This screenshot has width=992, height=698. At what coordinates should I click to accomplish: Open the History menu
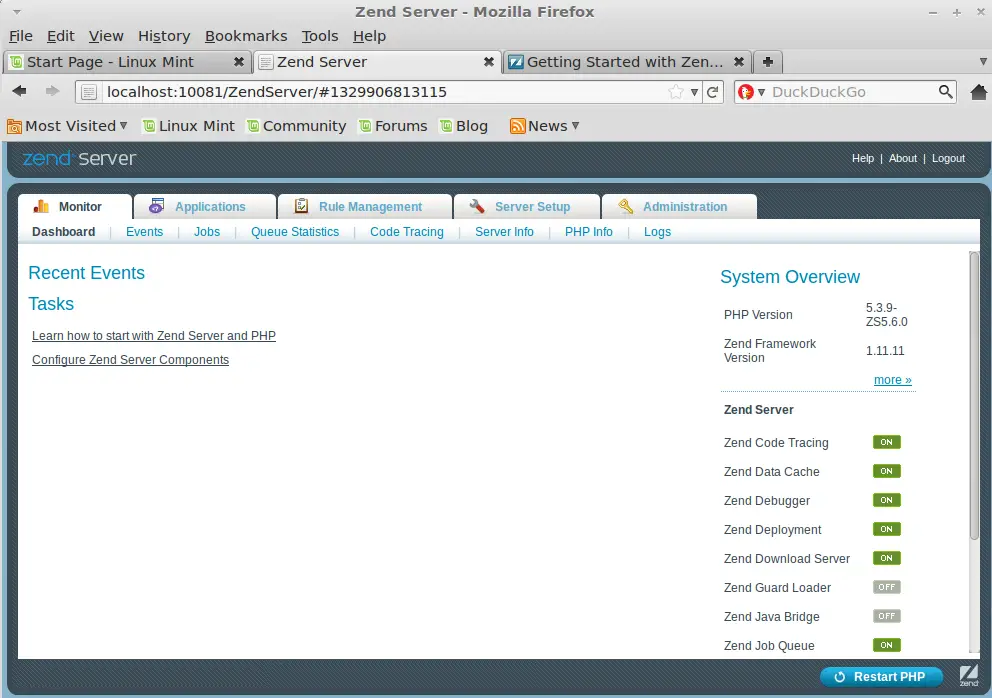(x=164, y=36)
